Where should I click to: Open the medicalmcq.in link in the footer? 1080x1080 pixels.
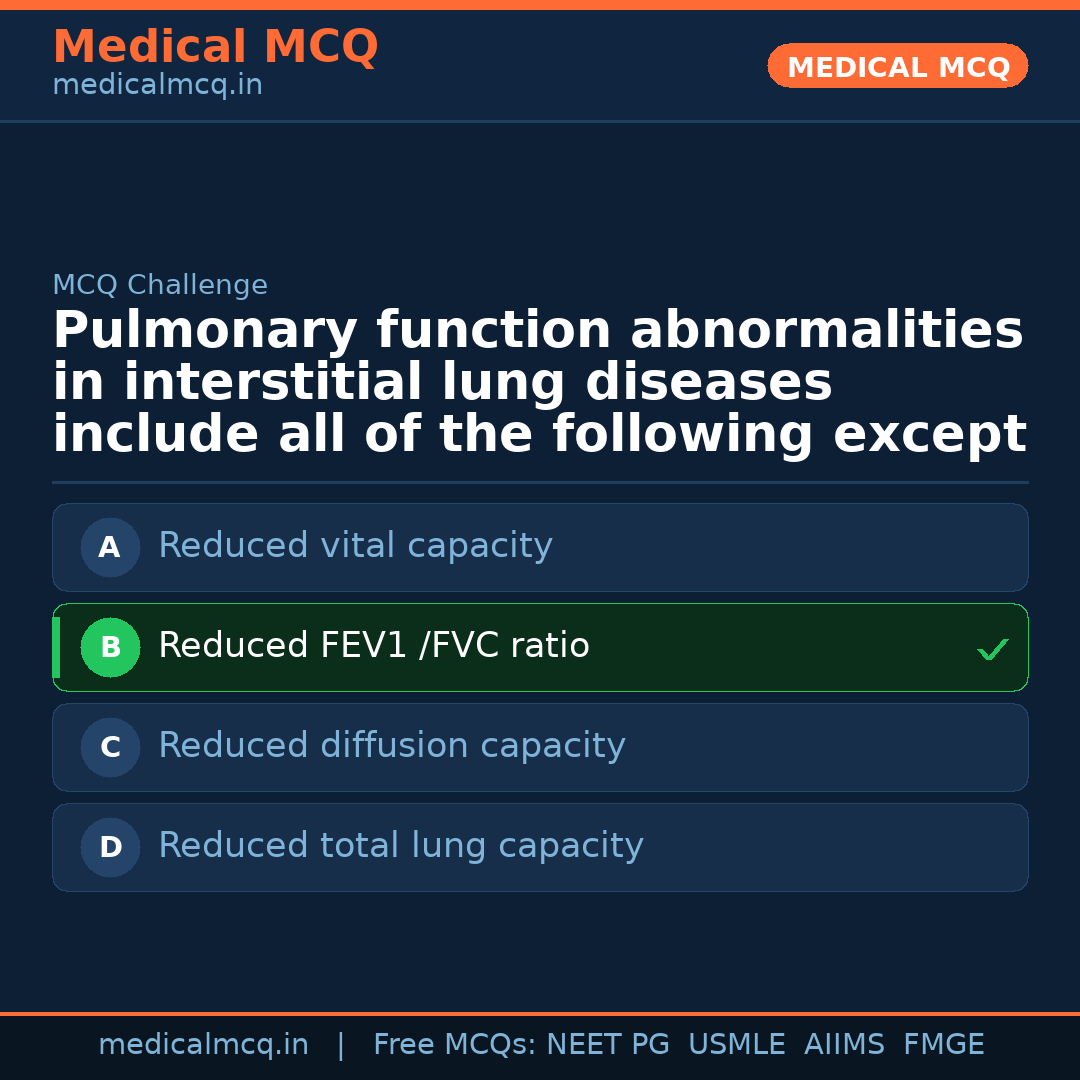click(203, 1045)
